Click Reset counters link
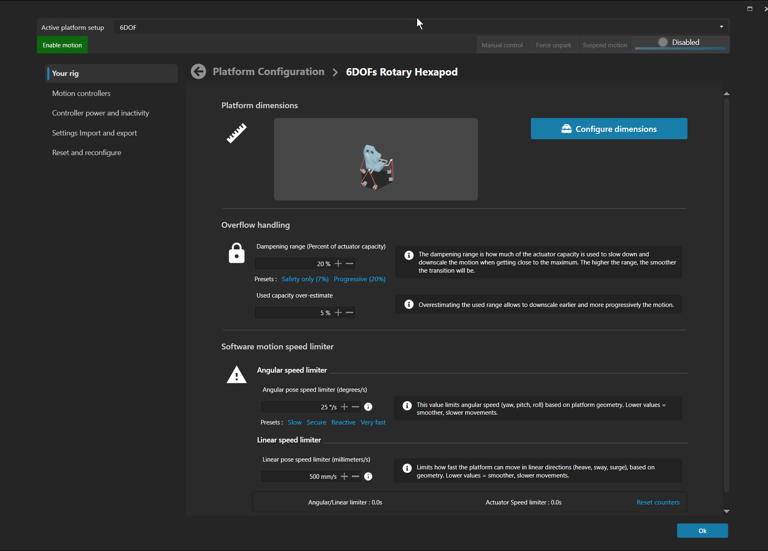The width and height of the screenshot is (768, 551). pyautogui.click(x=658, y=503)
